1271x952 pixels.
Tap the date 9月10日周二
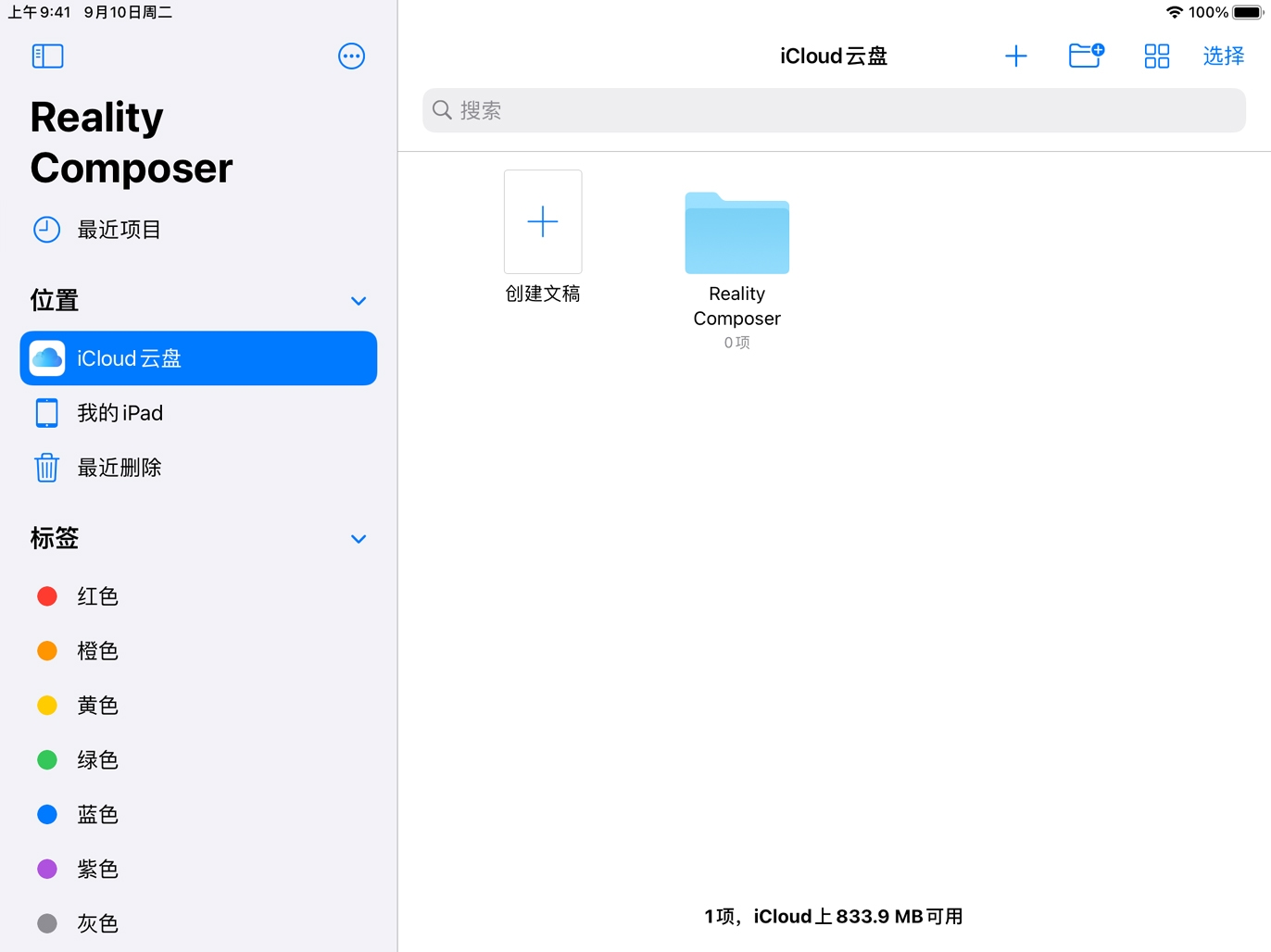pyautogui.click(x=128, y=12)
